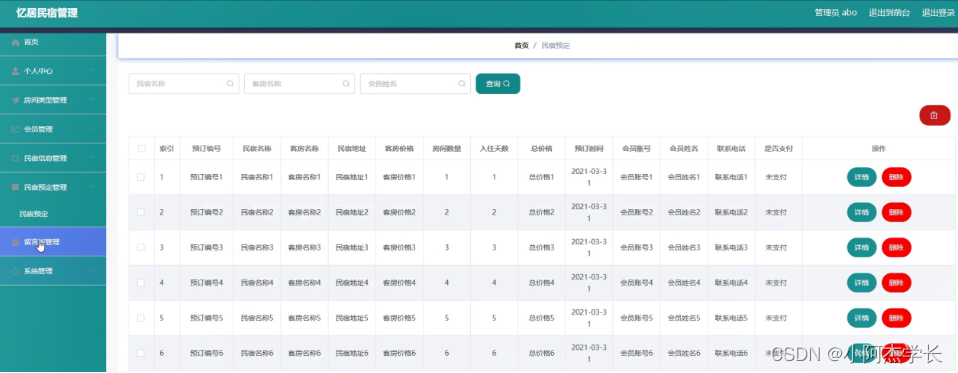This screenshot has width=958, height=373.
Task: Focus the 会员姓名 search input
Action: 415,84
